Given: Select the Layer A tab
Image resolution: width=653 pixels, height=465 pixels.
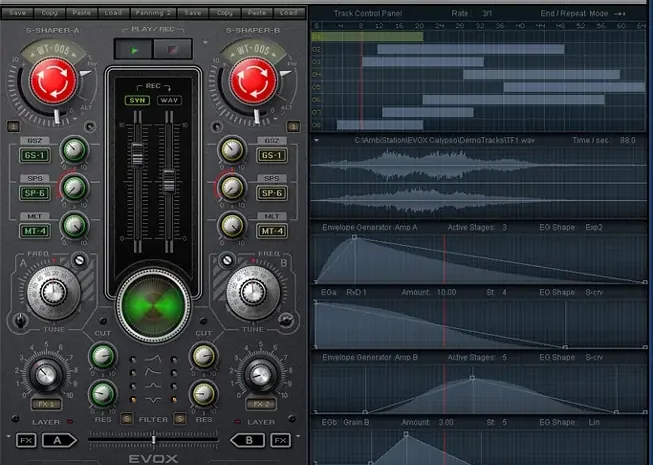Looking at the screenshot, I should click(58, 440).
